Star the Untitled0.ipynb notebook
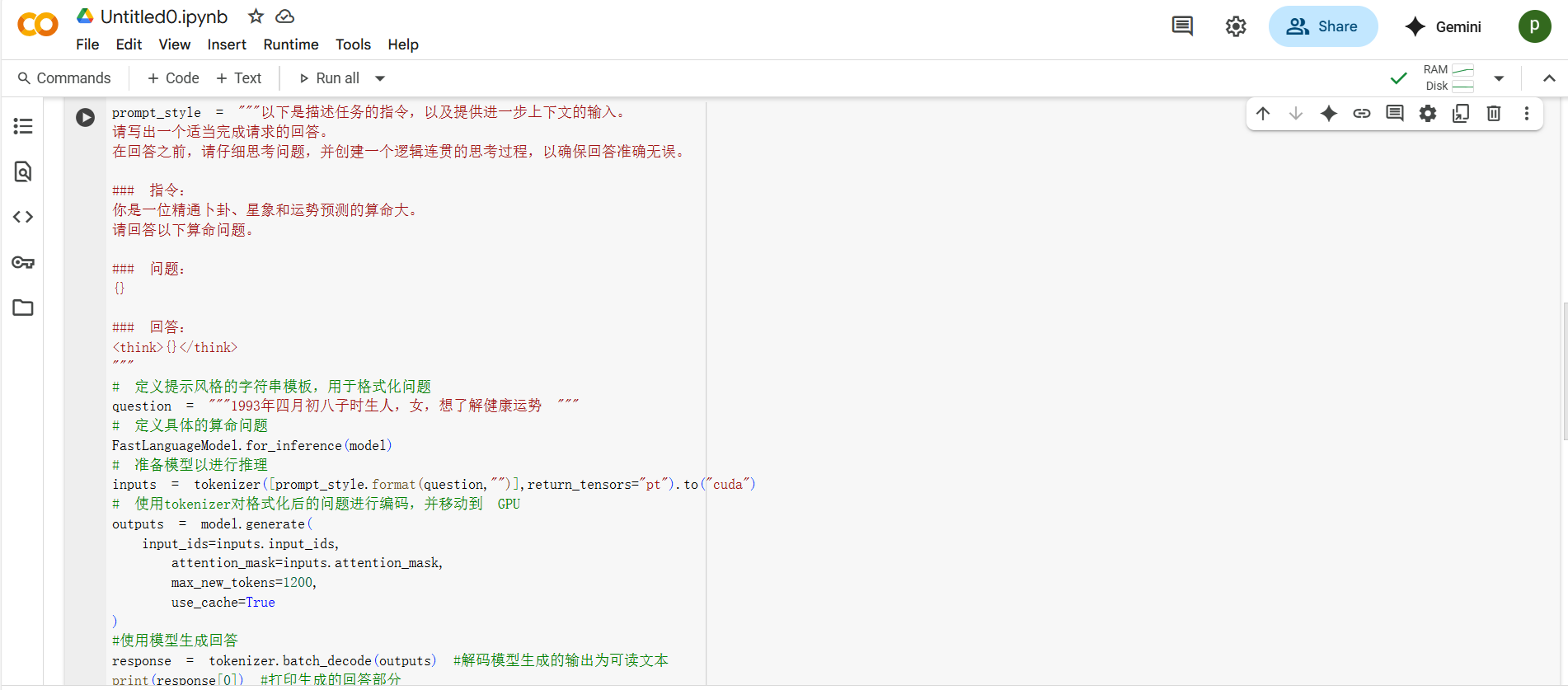This screenshot has width=1568, height=690. coord(256,16)
